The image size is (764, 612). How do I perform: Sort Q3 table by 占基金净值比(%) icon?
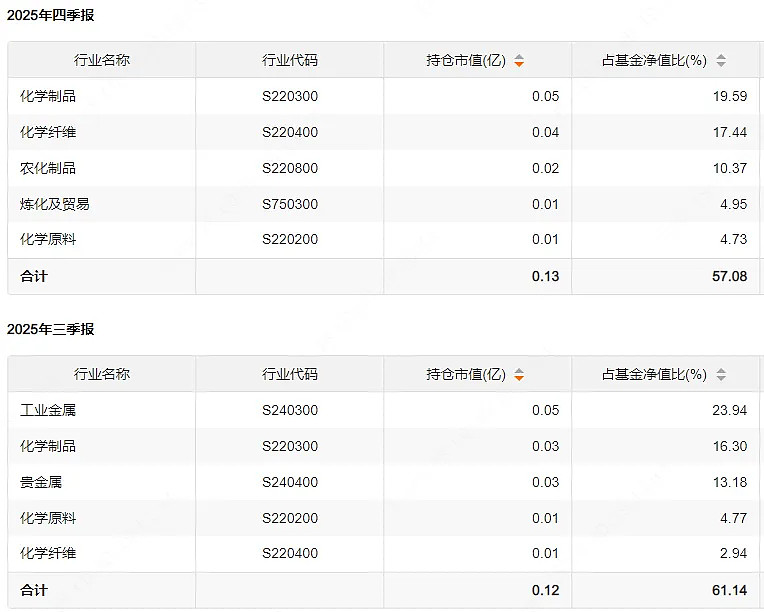721,375
